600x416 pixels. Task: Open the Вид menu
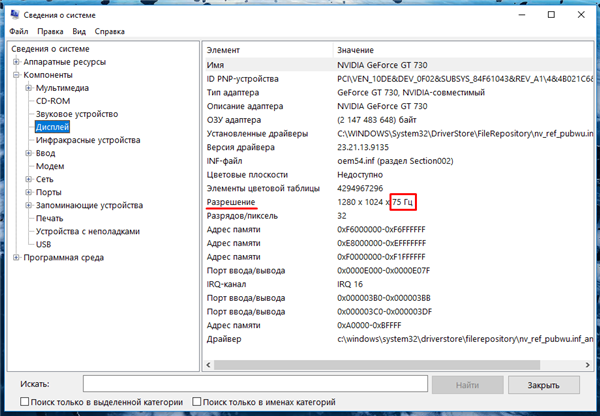coord(79,31)
